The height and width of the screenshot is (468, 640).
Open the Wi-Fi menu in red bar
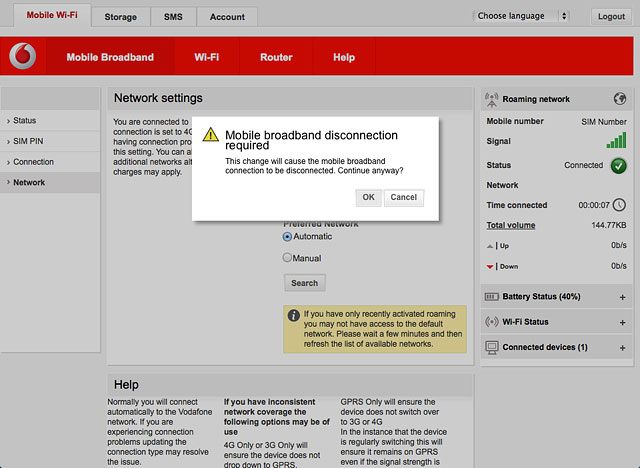tap(207, 57)
